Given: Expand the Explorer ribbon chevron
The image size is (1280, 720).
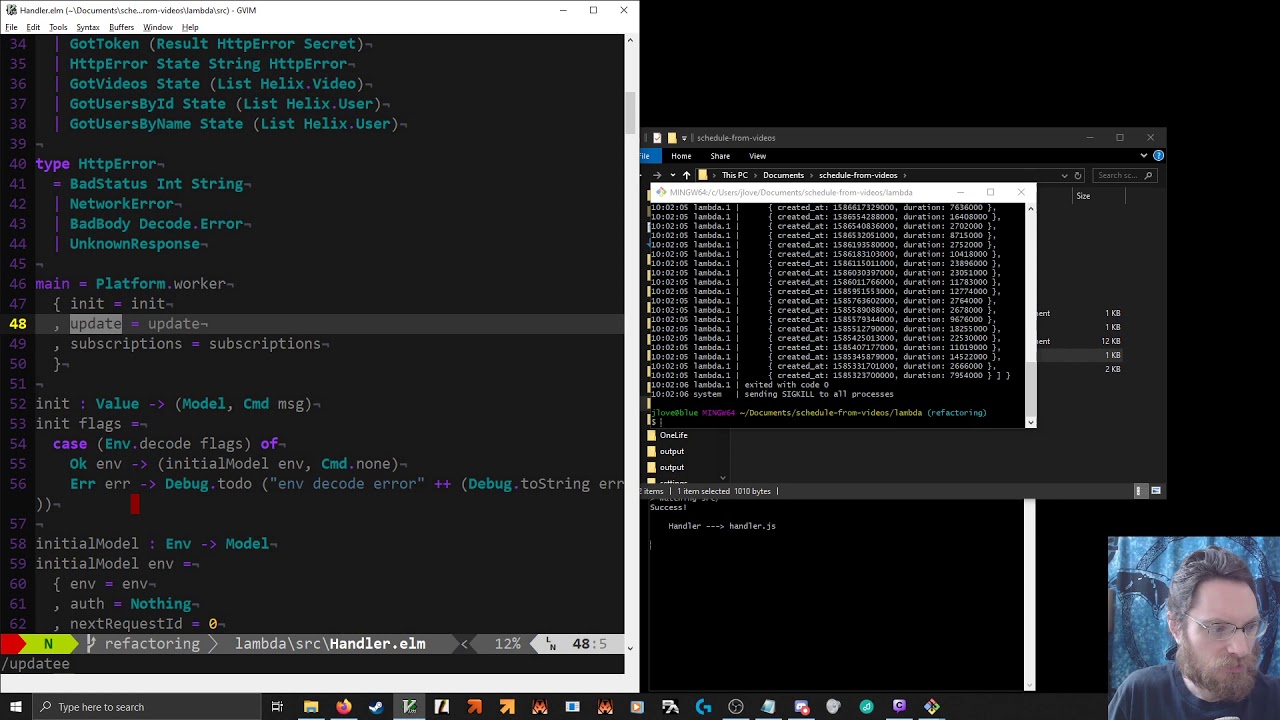Looking at the screenshot, I should pos(1144,156).
